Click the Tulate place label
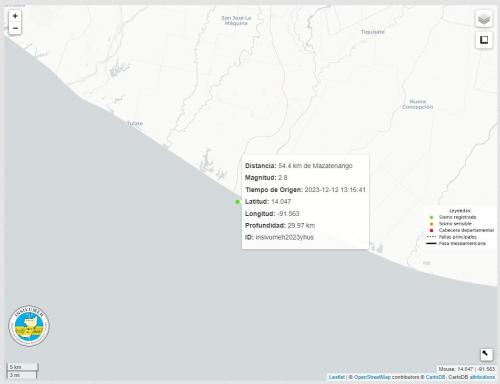 tap(135, 123)
